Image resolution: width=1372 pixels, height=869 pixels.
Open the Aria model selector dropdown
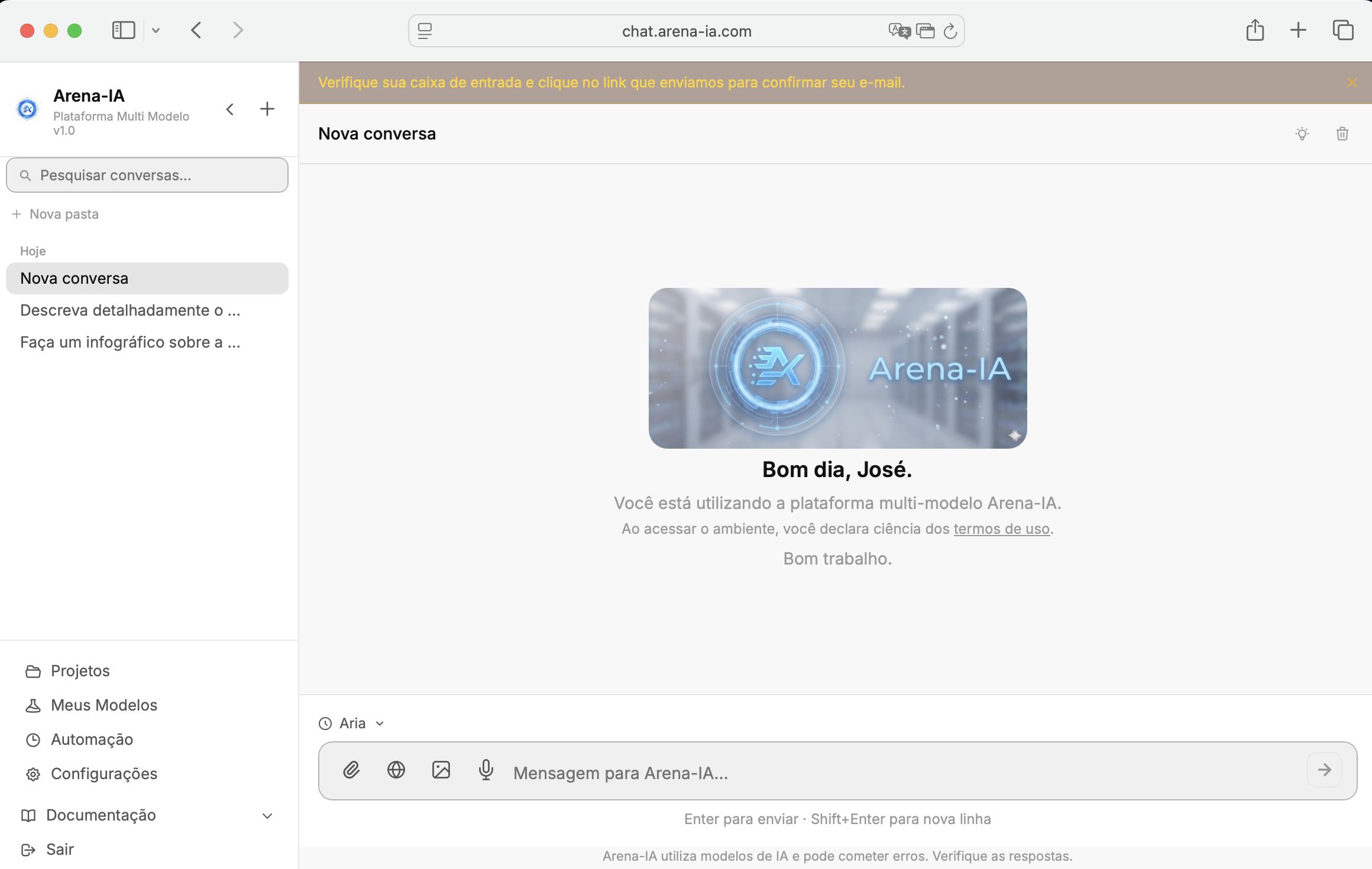point(352,723)
